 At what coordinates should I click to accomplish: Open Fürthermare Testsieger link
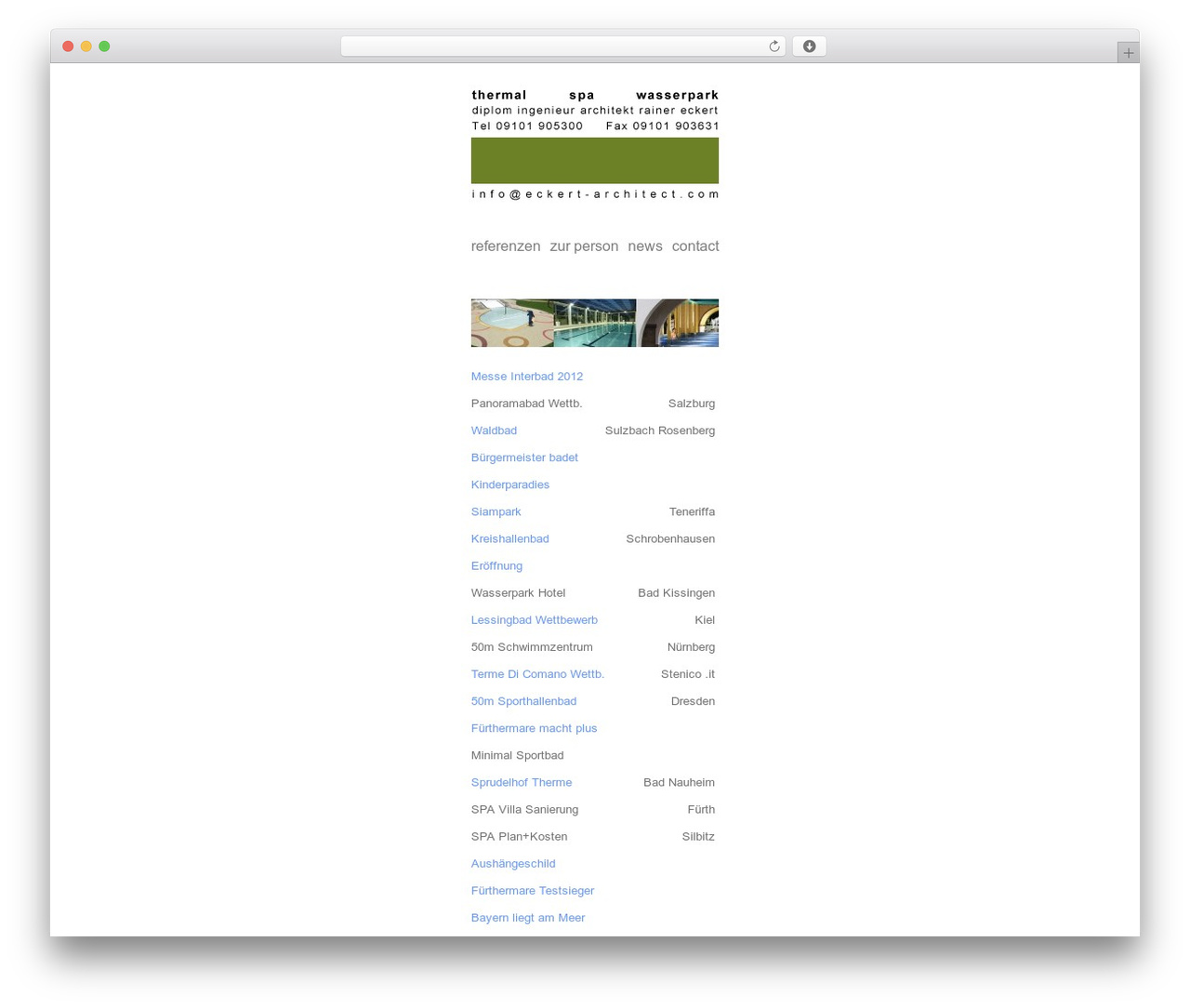click(x=533, y=890)
